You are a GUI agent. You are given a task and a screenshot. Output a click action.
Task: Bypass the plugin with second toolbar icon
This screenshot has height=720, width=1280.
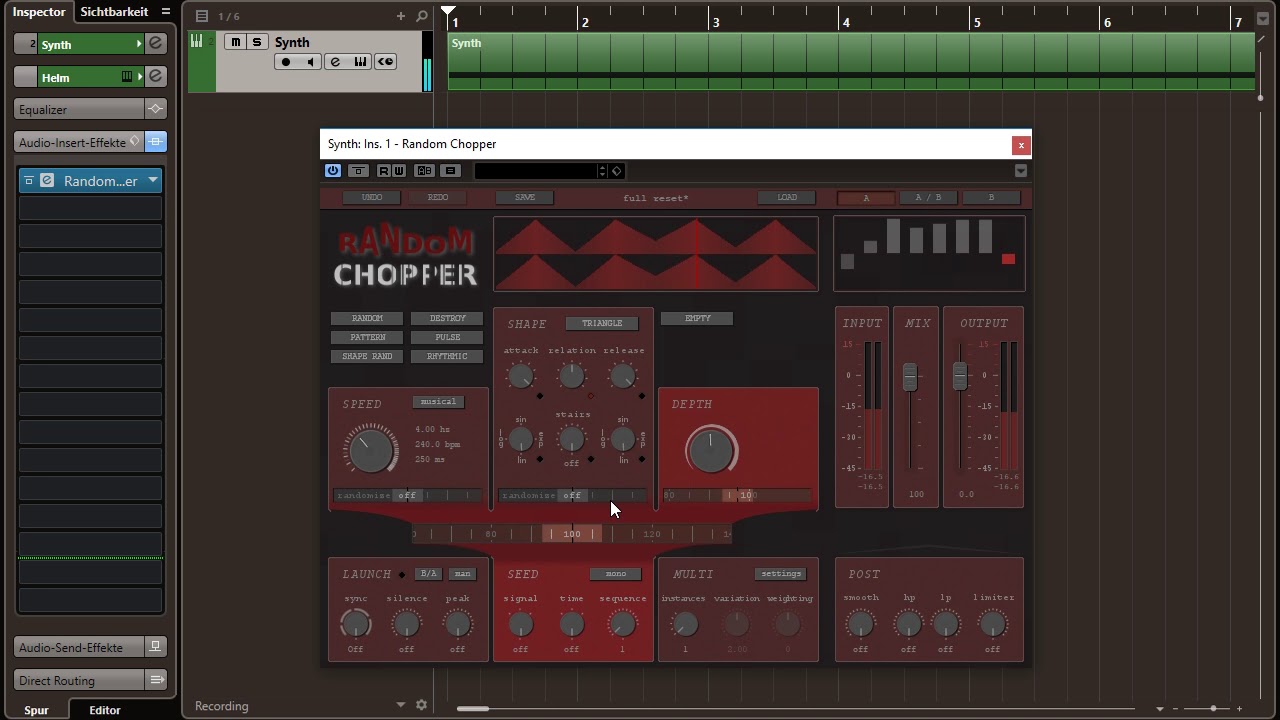point(358,171)
